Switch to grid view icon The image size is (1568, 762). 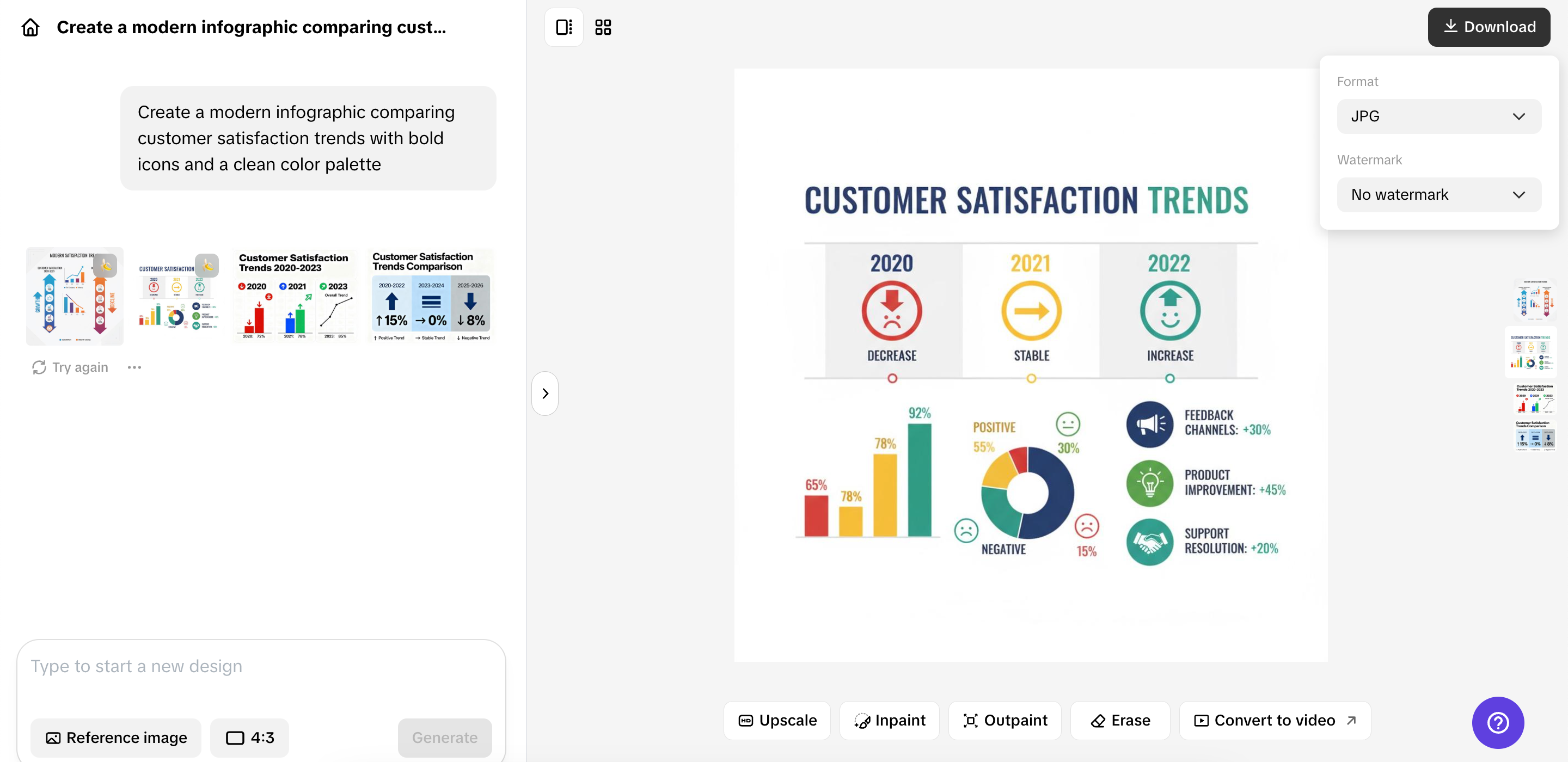603,27
